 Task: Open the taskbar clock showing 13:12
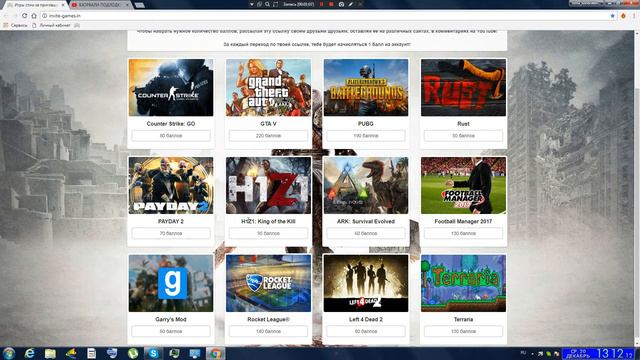pyautogui.click(x=598, y=353)
